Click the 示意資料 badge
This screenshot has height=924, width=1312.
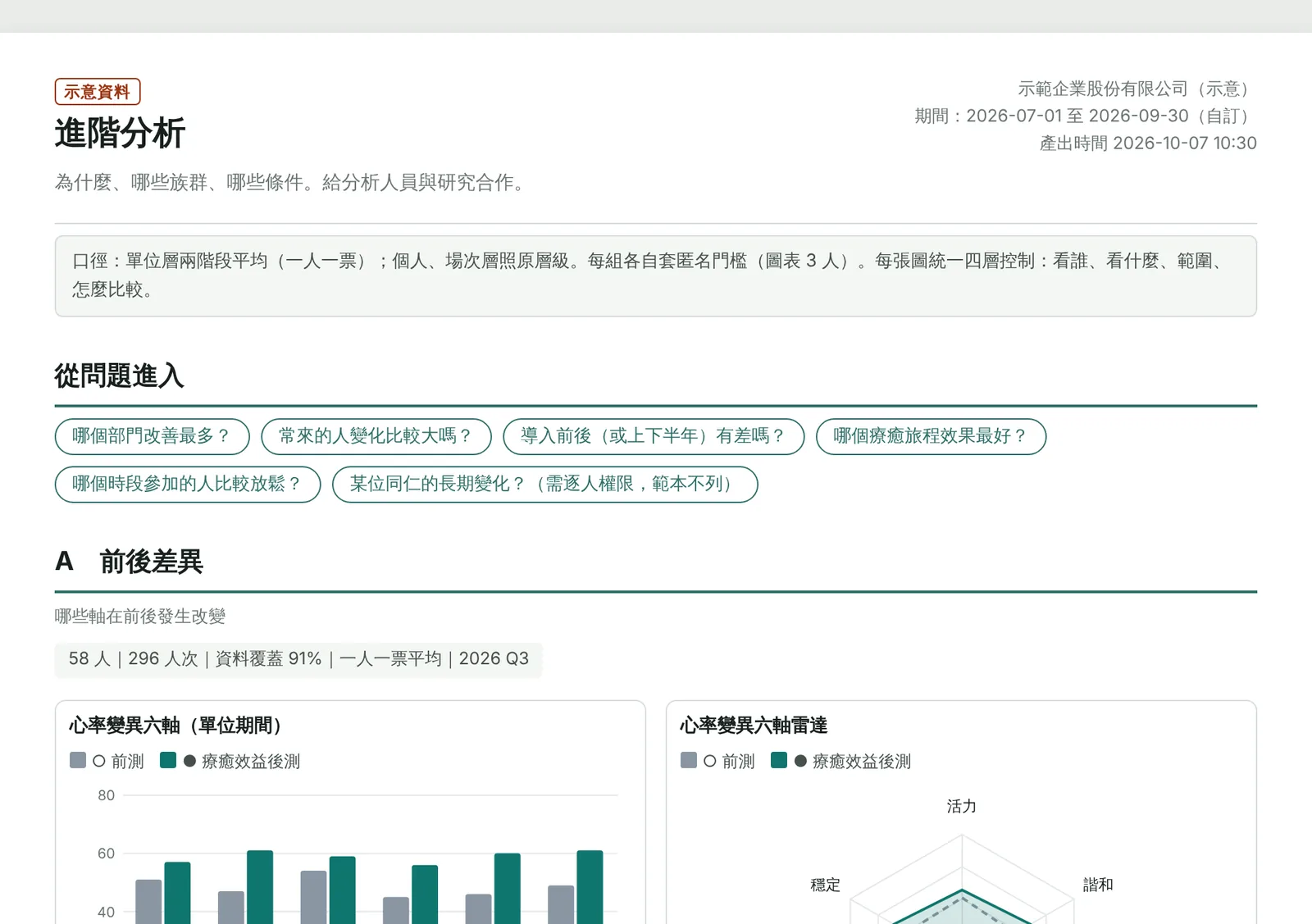98,92
